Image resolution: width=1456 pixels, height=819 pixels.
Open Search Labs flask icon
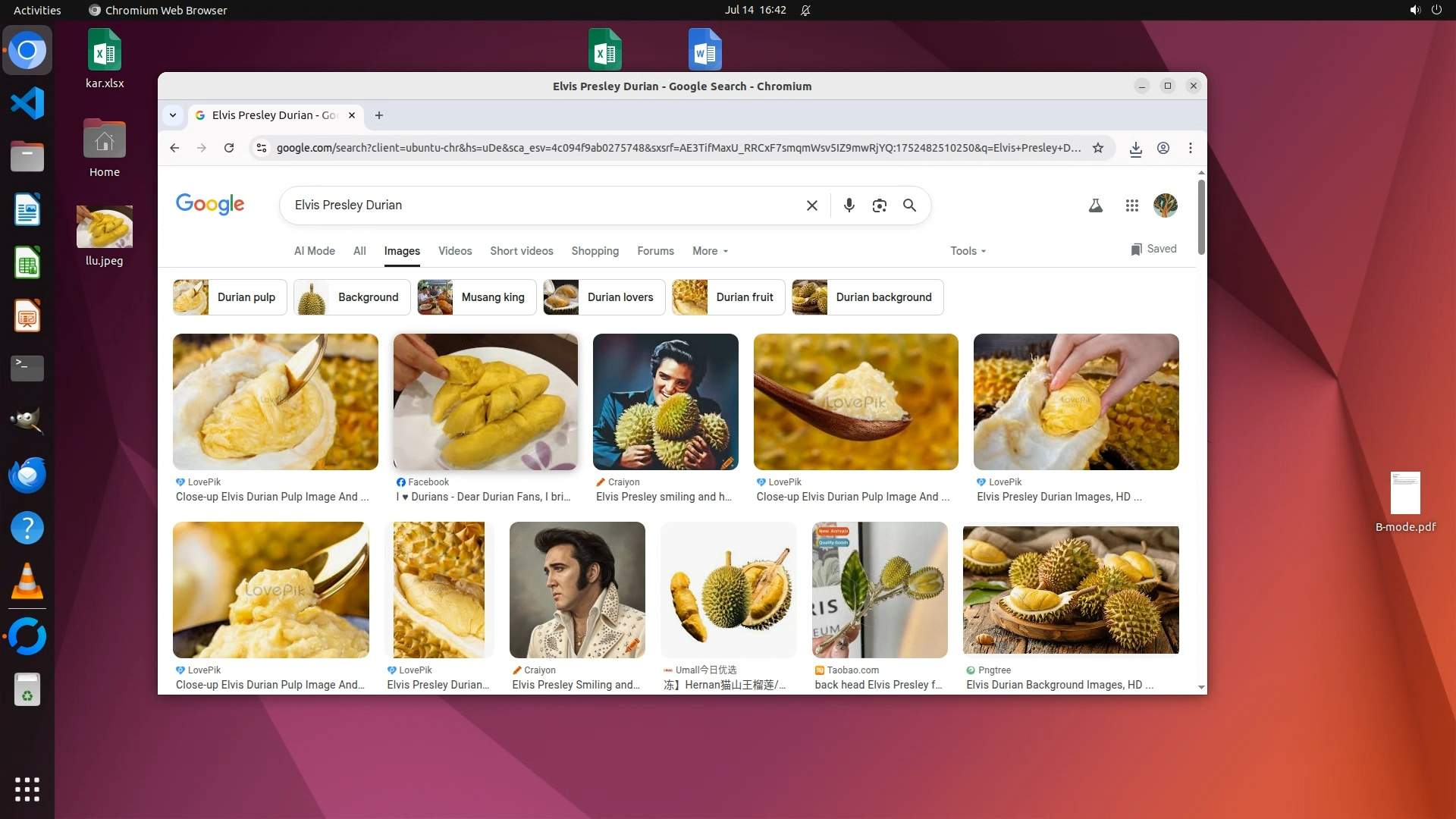tap(1095, 206)
